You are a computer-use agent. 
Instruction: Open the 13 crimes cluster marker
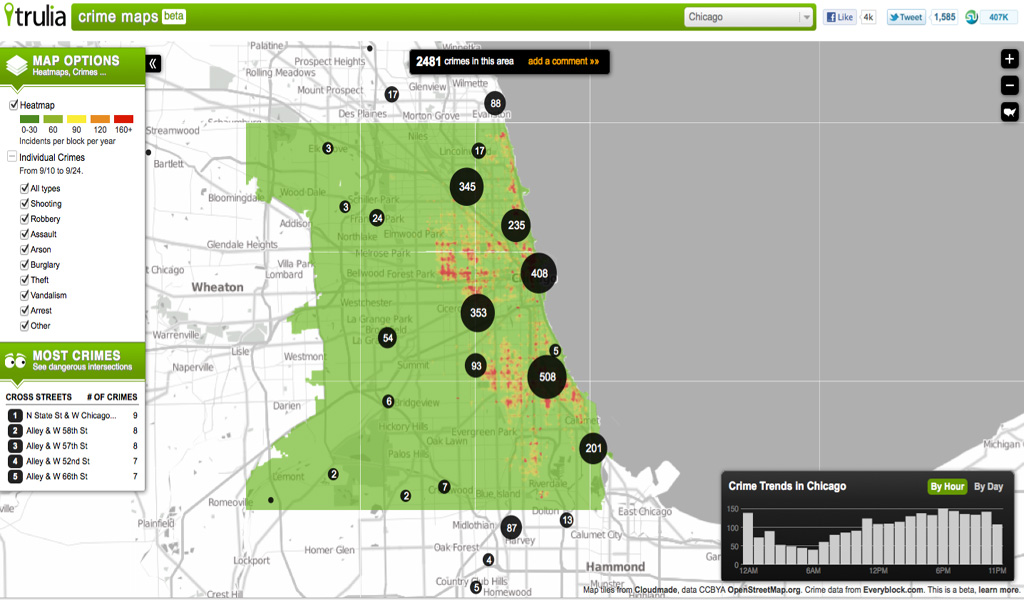point(566,520)
